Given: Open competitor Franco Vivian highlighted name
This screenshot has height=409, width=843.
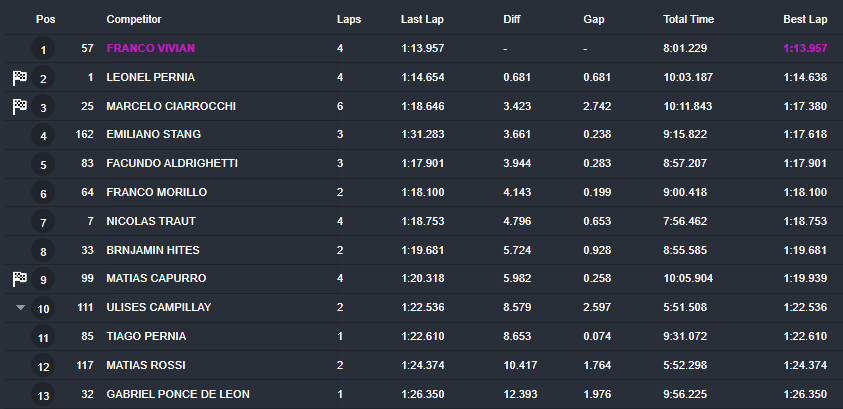Looking at the screenshot, I should pyautogui.click(x=151, y=48).
